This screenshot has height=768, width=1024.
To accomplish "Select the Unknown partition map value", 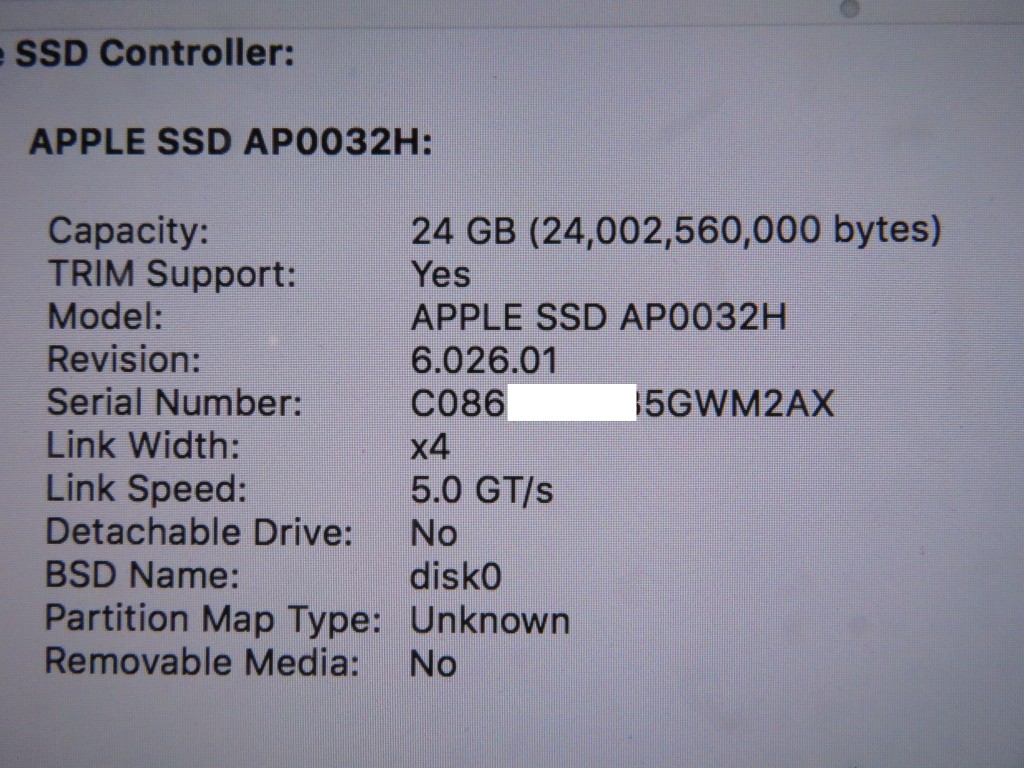I will (490, 620).
